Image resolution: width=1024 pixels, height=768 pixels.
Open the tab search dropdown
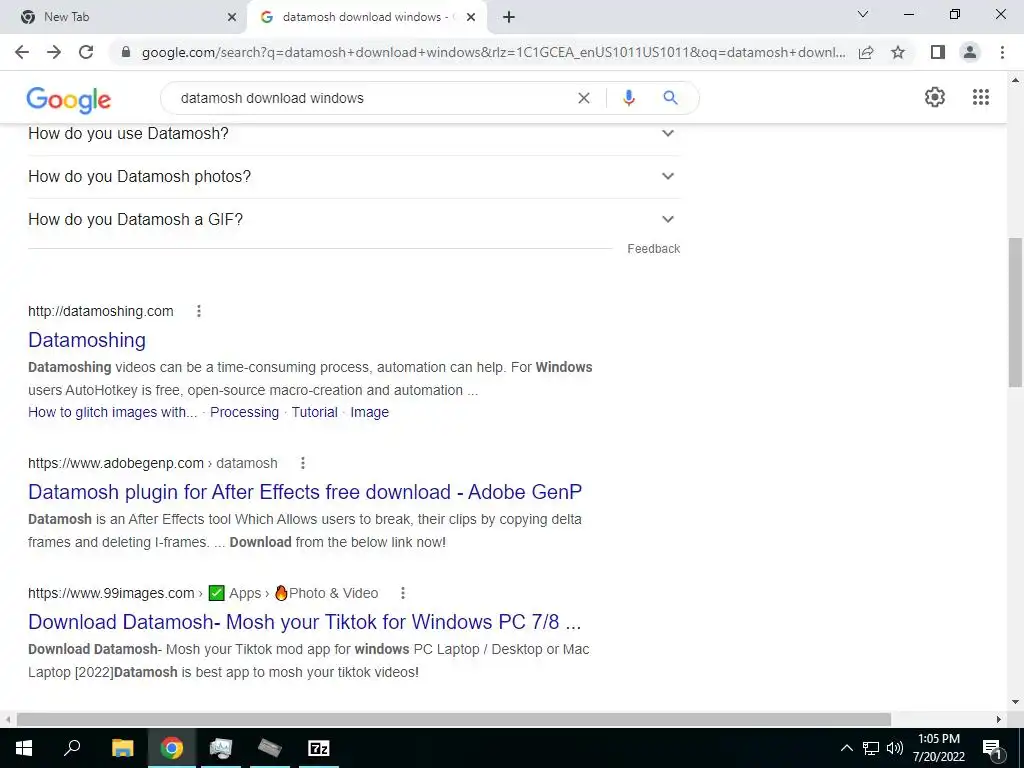[x=863, y=14]
